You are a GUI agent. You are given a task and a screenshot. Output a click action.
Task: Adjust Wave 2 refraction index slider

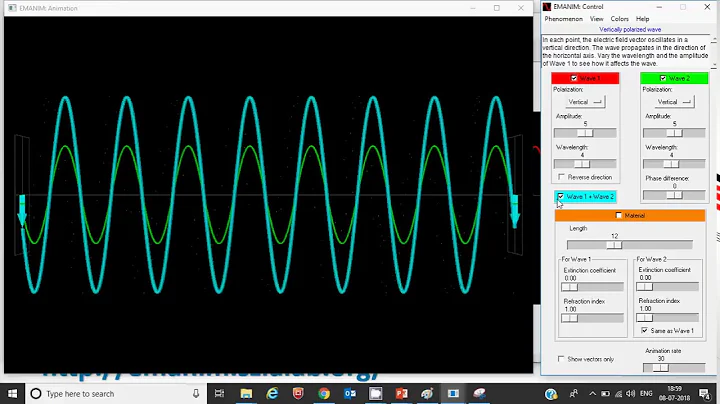click(667, 318)
